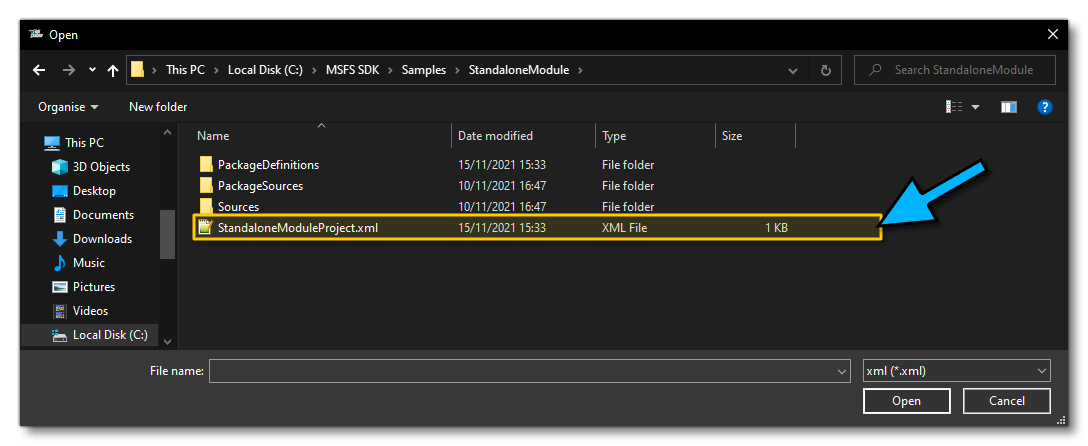Open Desktop in sidebar
Image resolution: width=1088 pixels, height=446 pixels.
point(94,191)
